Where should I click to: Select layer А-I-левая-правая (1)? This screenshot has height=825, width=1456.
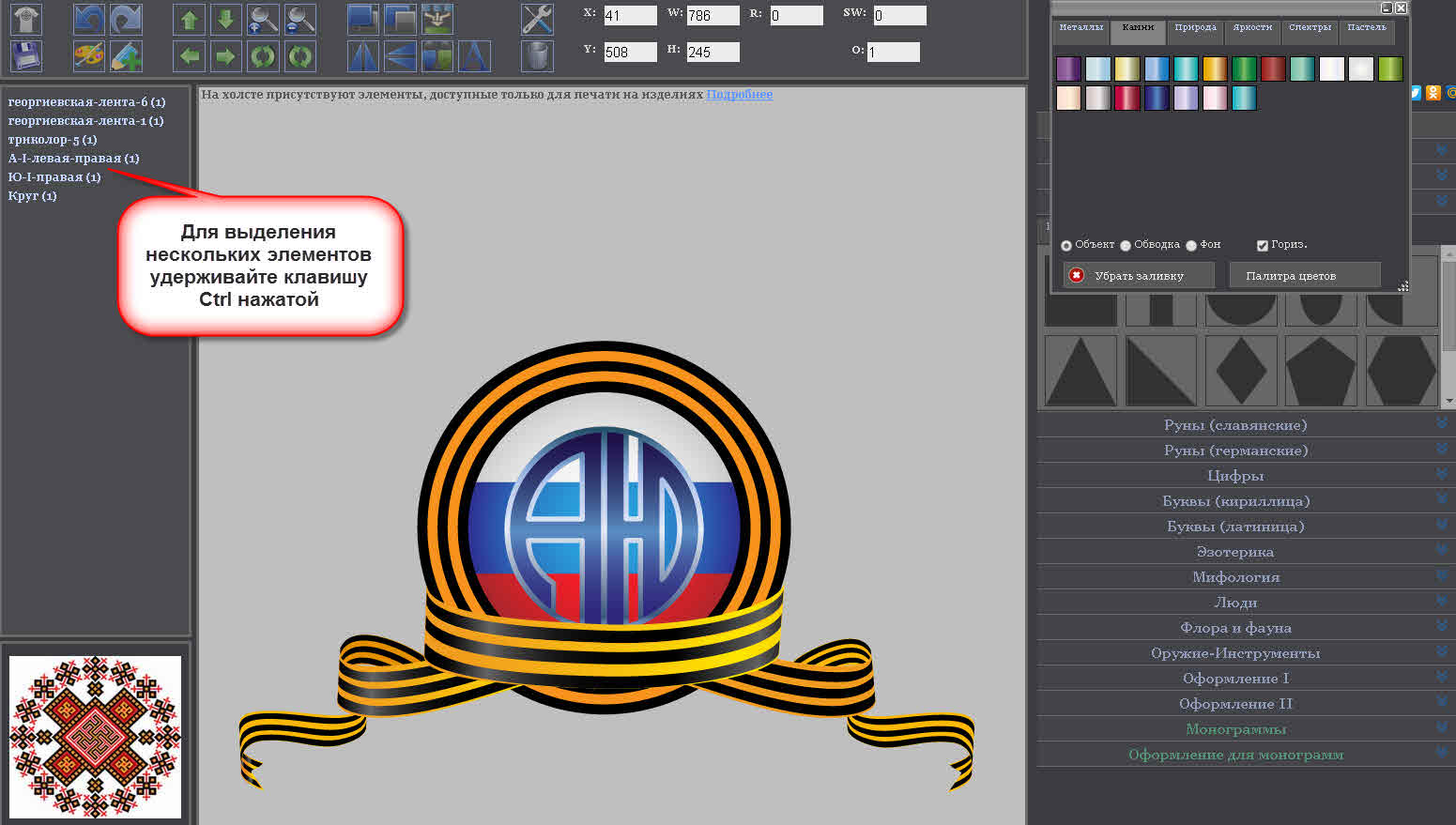(x=73, y=159)
